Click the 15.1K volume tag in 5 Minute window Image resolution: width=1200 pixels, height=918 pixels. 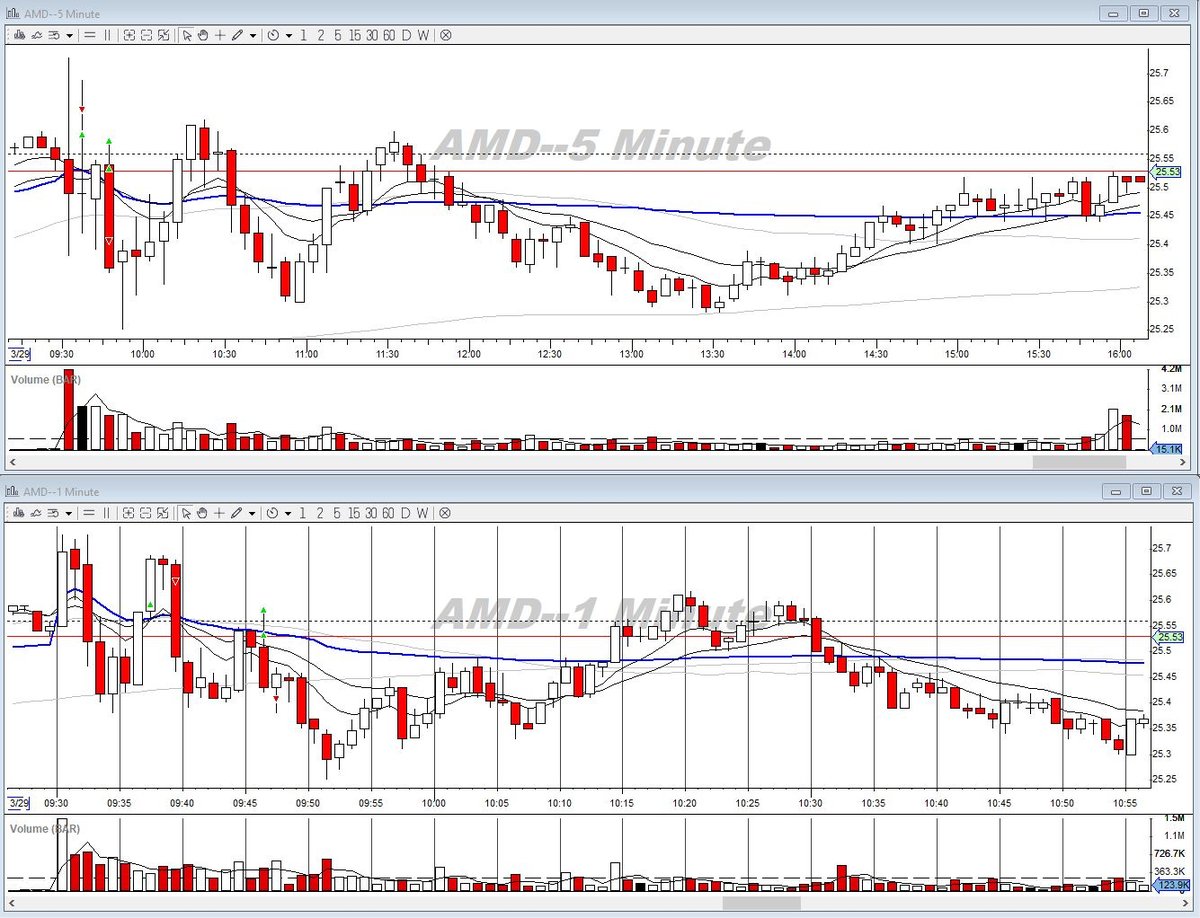[1168, 449]
